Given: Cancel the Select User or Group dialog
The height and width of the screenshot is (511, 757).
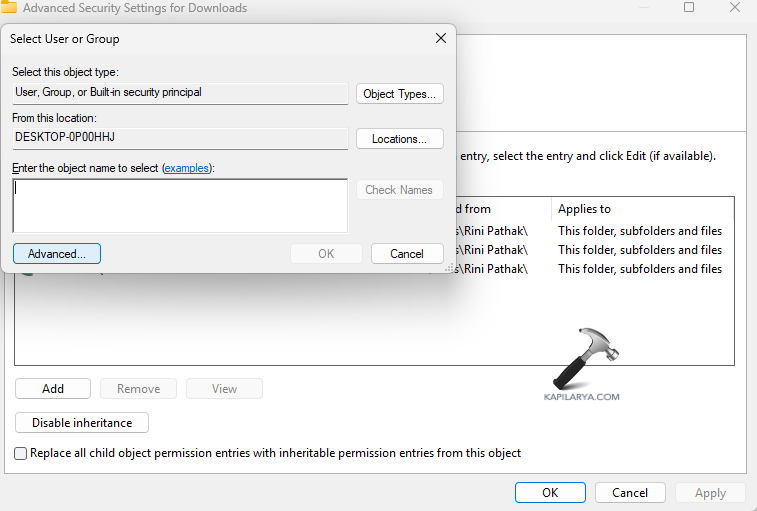Looking at the screenshot, I should click(x=407, y=254).
